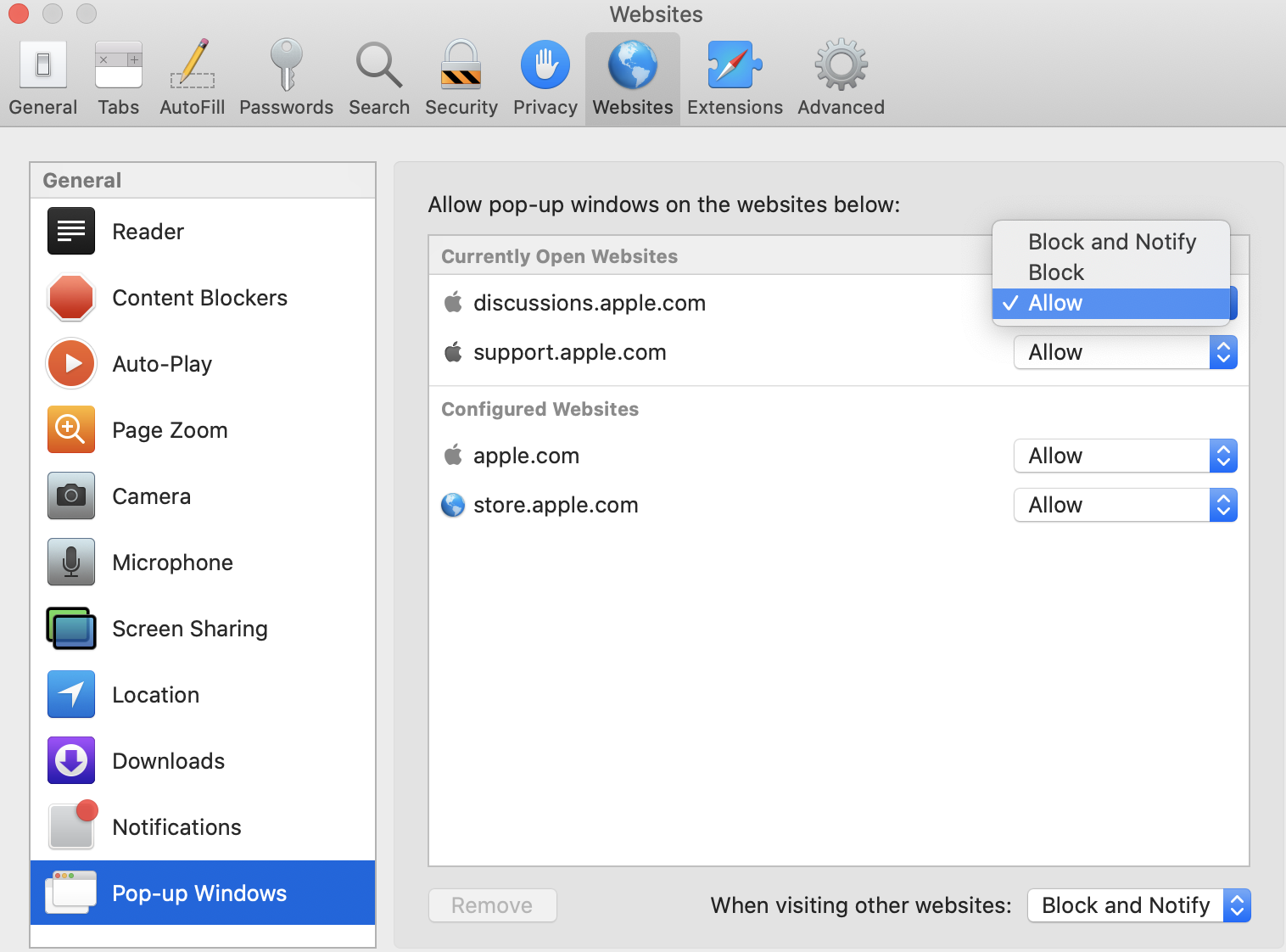Open the Search magnifier icon

click(379, 65)
